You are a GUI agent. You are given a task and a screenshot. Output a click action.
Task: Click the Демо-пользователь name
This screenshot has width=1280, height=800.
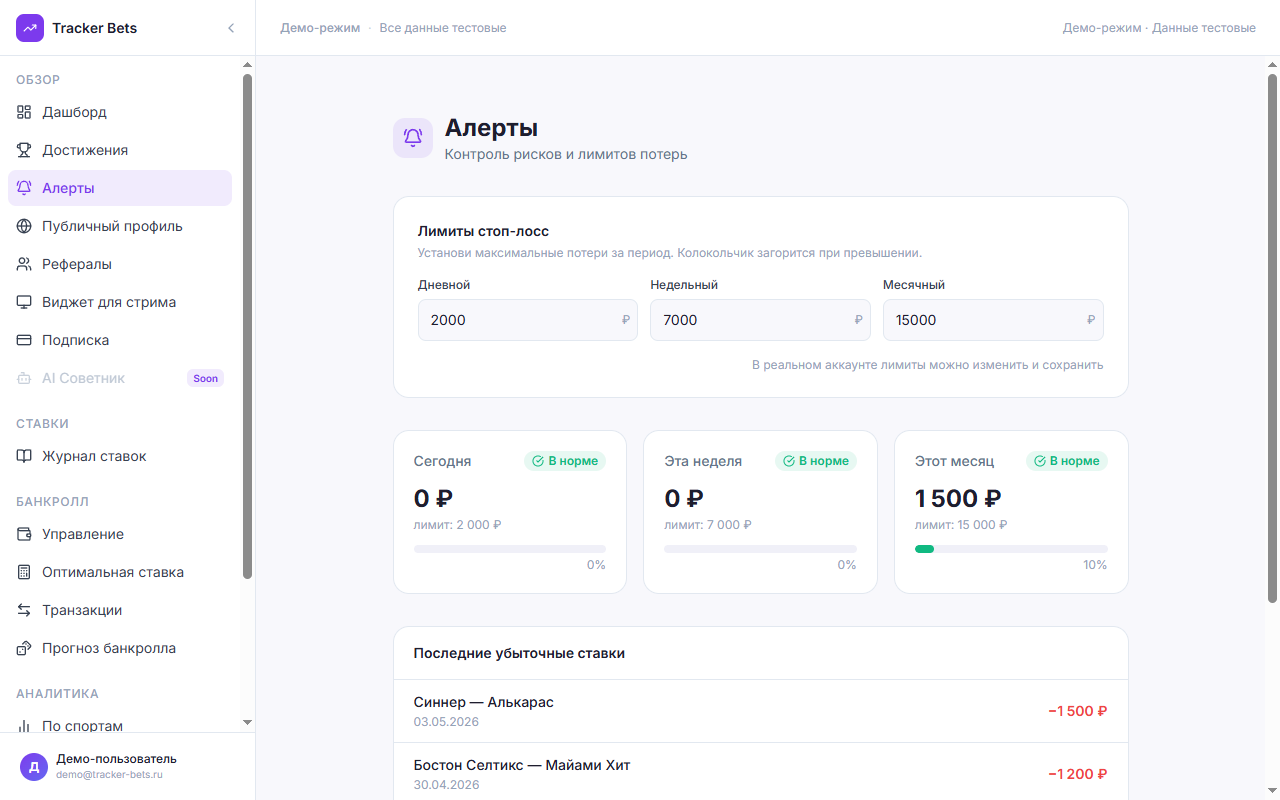tap(116, 759)
